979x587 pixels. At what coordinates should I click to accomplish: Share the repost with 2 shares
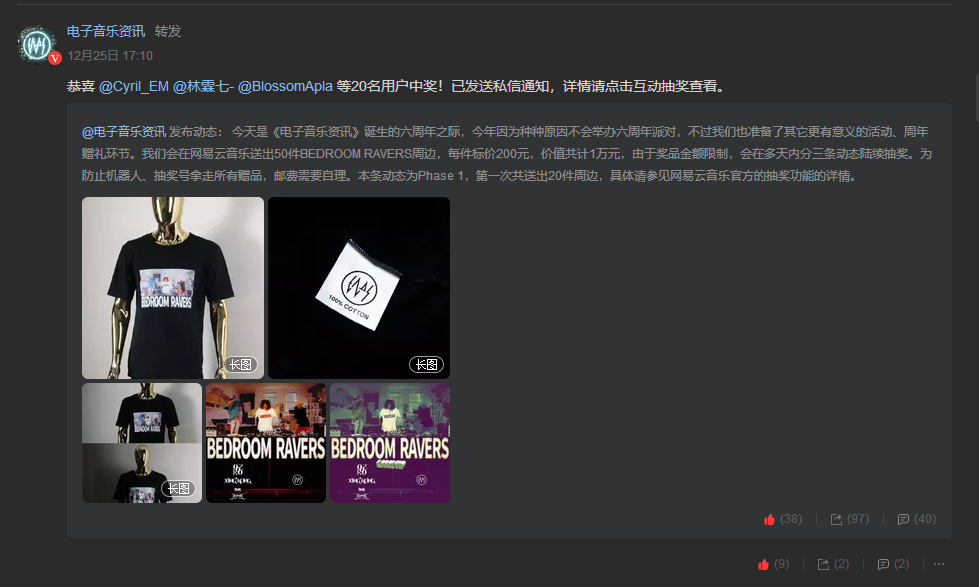(x=833, y=565)
